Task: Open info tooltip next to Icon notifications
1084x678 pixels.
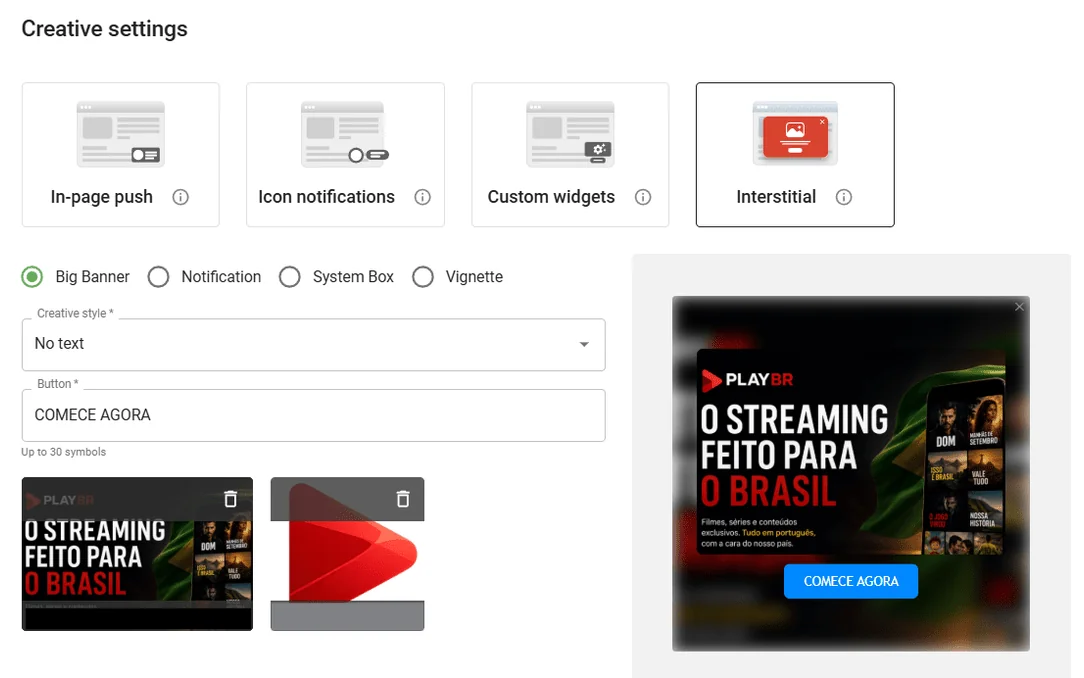Action: pos(422,197)
